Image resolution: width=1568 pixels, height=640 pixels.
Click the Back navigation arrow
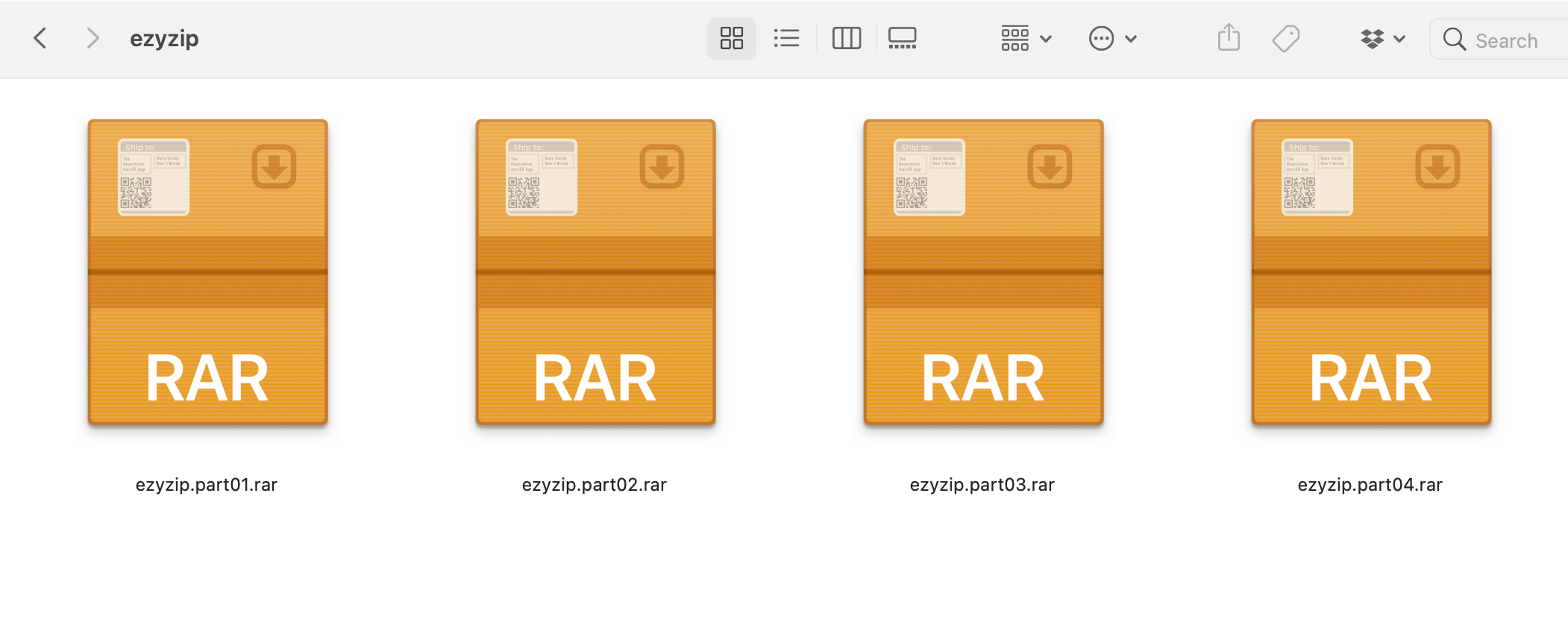tap(40, 38)
